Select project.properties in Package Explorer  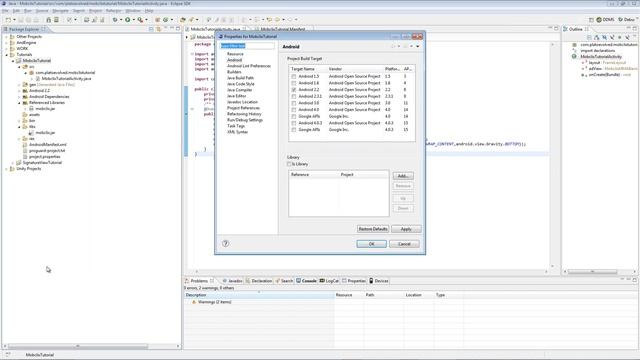(44, 157)
